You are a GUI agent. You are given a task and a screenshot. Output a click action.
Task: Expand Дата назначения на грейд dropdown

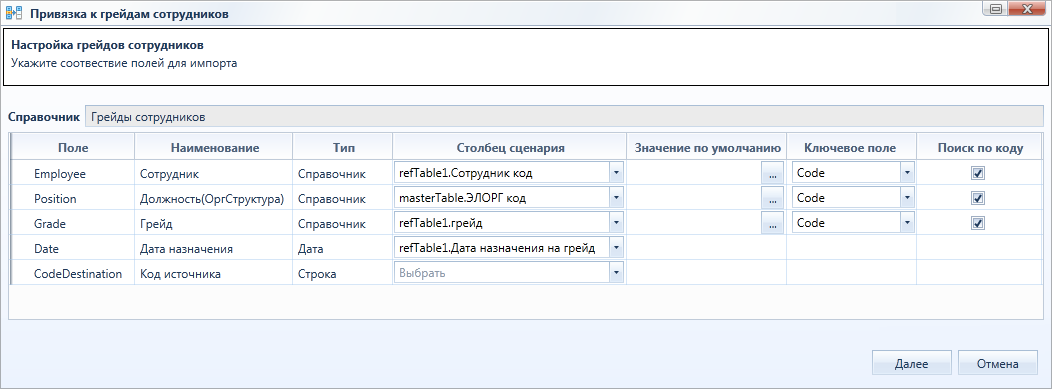point(617,248)
